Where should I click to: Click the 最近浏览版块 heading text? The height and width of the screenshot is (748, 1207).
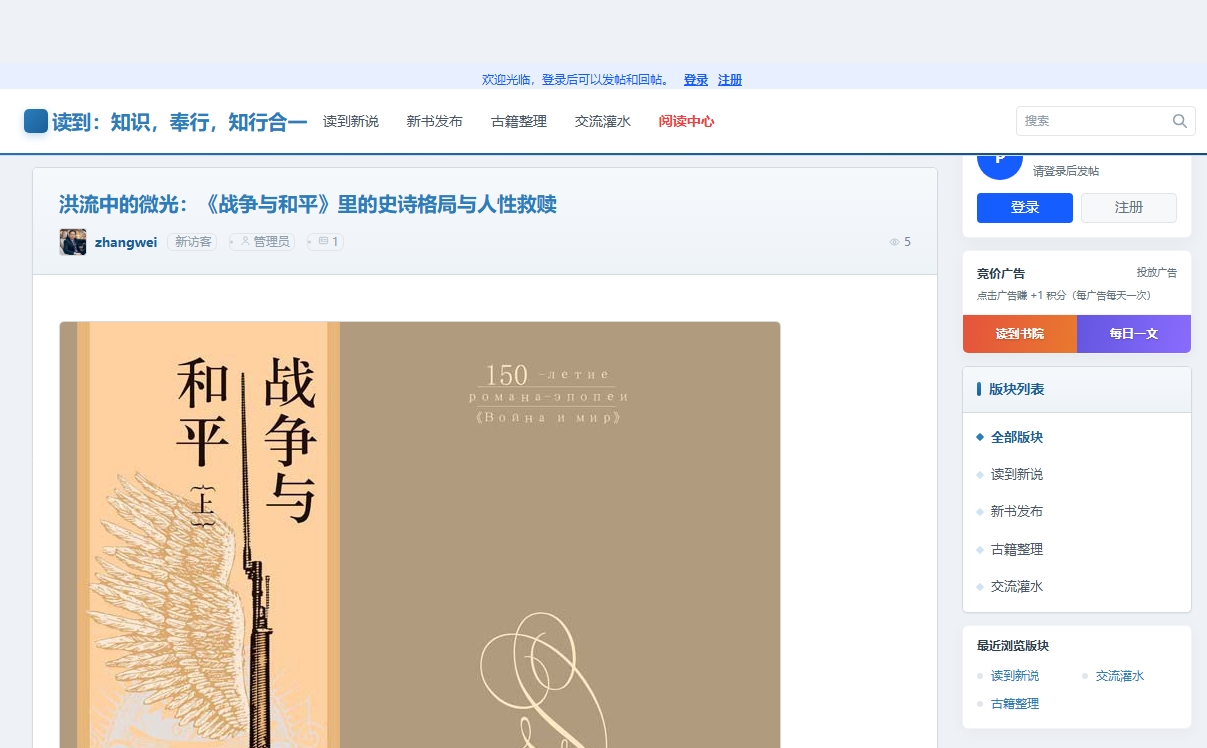point(1013,646)
